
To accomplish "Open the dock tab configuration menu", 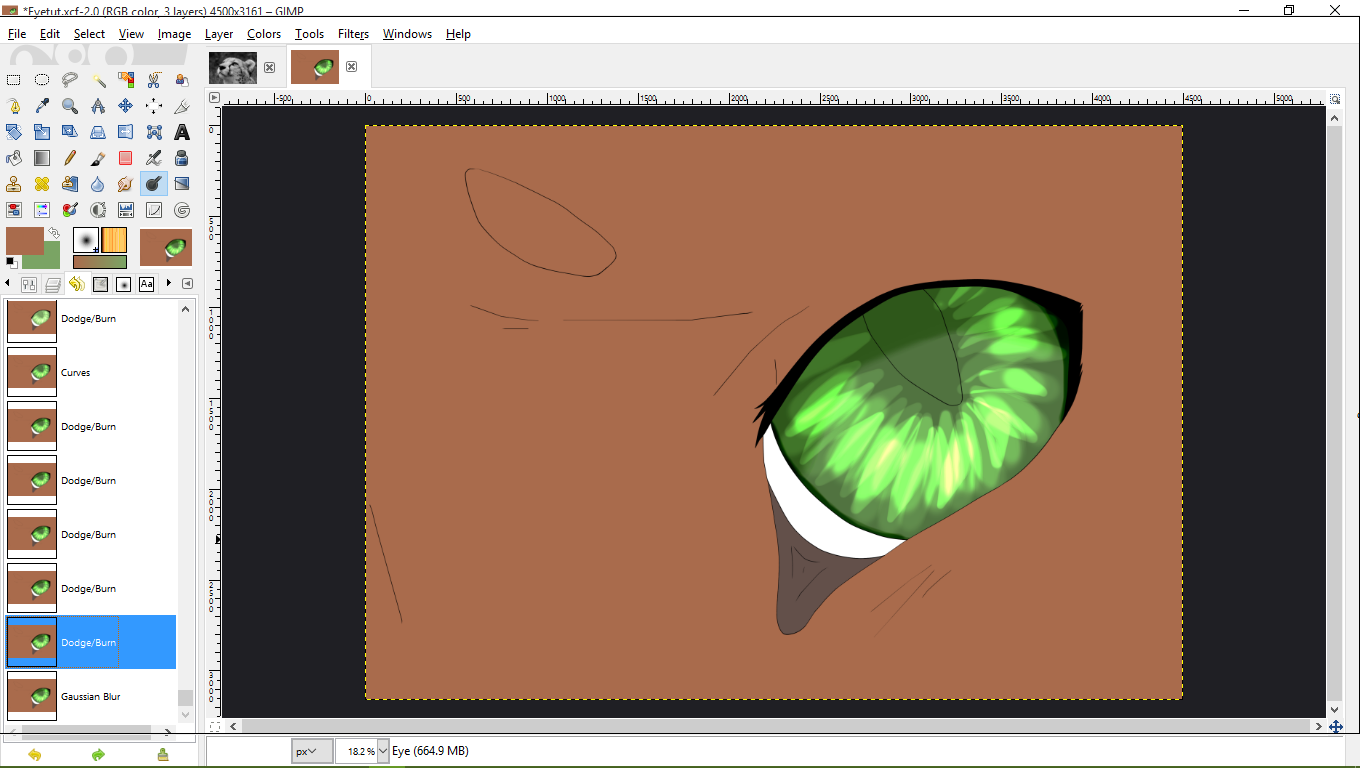I will pyautogui.click(x=187, y=284).
